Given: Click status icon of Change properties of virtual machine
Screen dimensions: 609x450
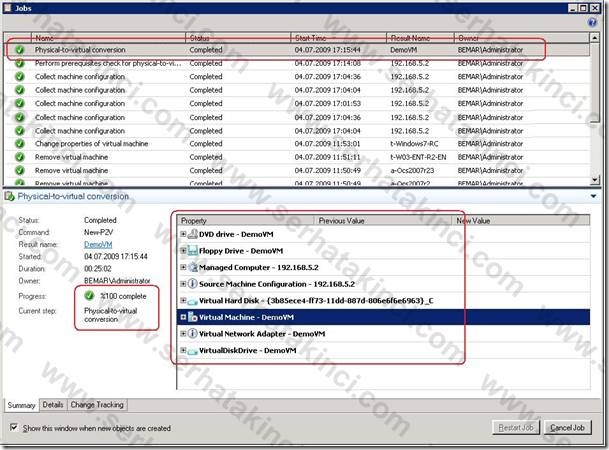Looking at the screenshot, I should [19, 144].
